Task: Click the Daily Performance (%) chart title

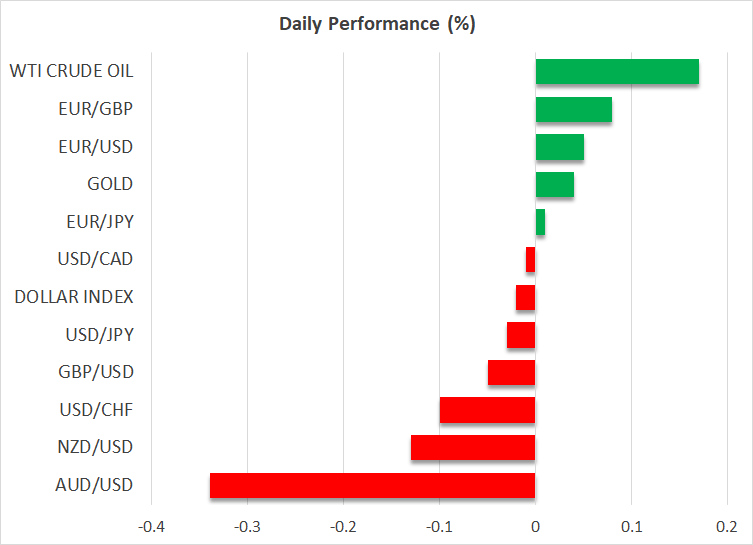Action: click(376, 24)
